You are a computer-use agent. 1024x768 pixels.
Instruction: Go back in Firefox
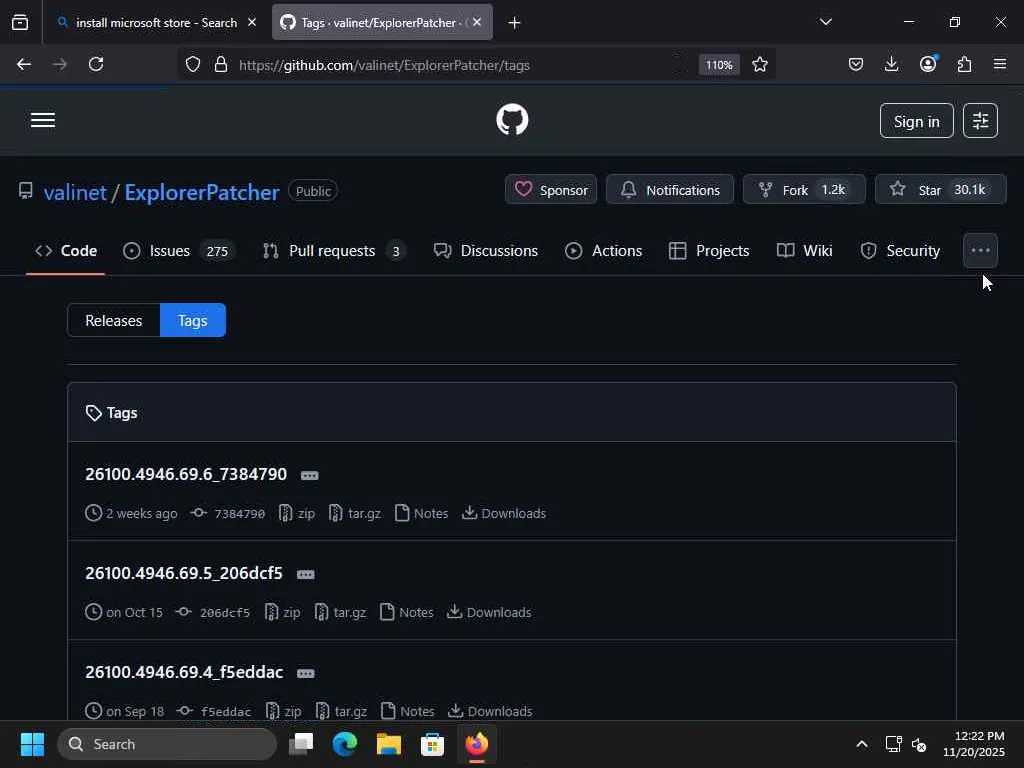24,64
